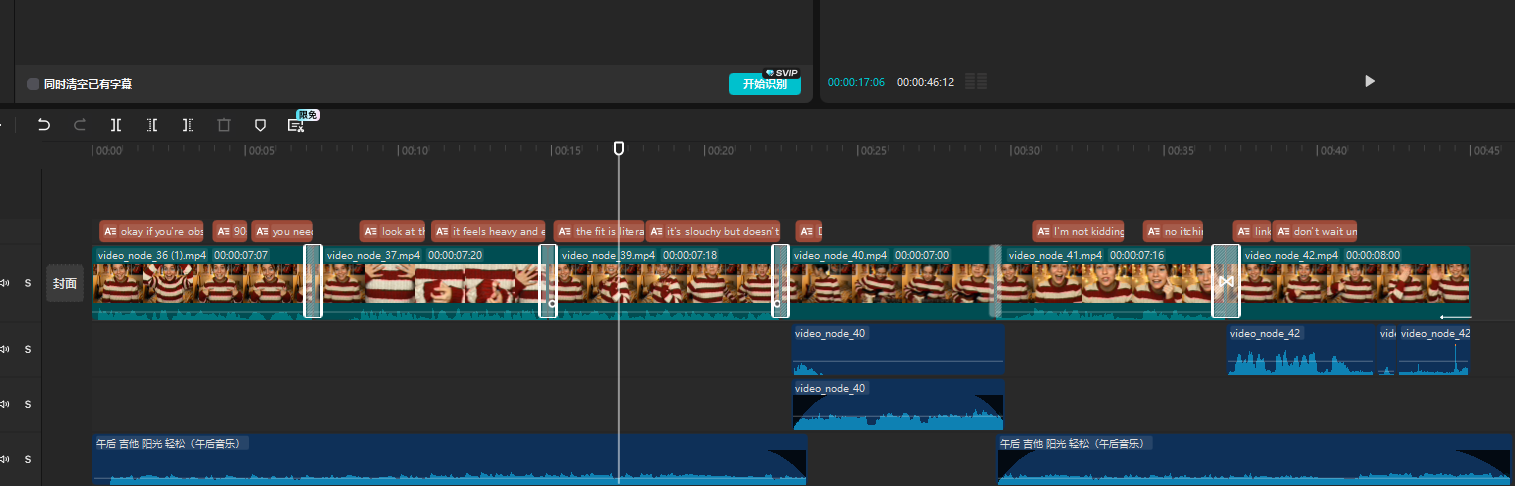This screenshot has height=486, width=1515.
Task: Mute the bottom music track speaker
Action: [x=5, y=459]
